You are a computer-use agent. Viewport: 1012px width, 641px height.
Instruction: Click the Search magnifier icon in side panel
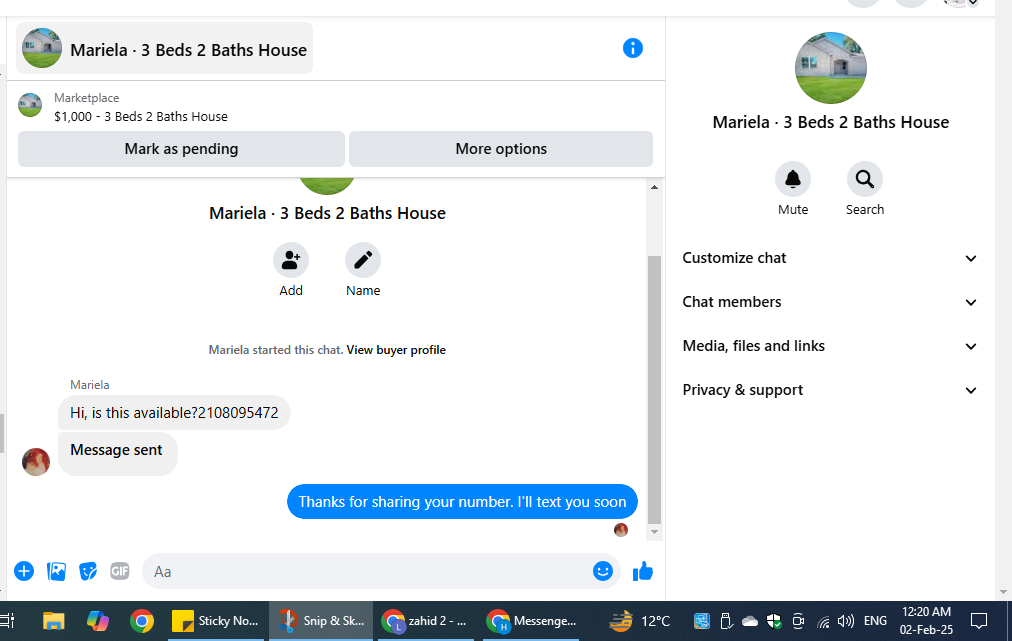pyautogui.click(x=864, y=179)
